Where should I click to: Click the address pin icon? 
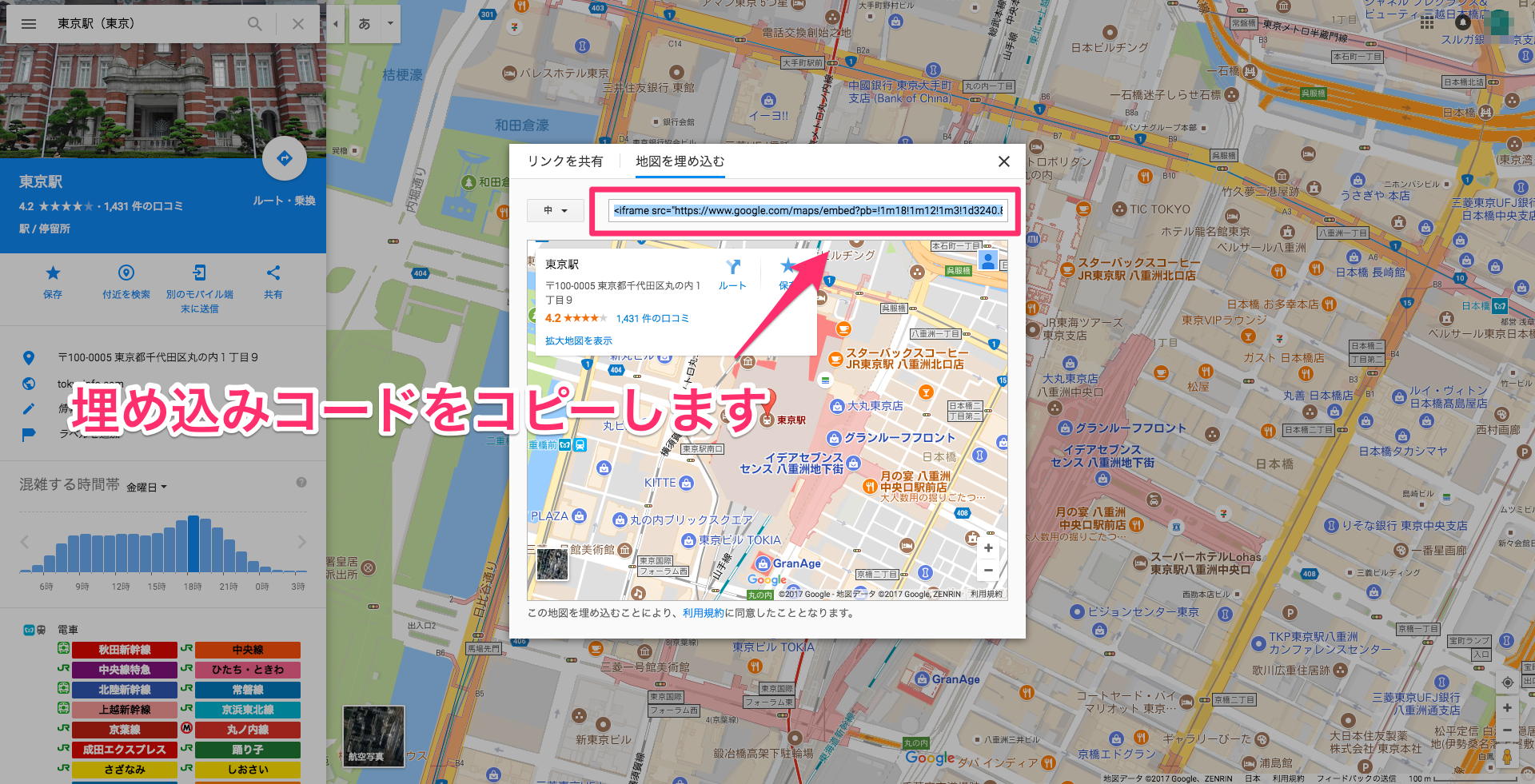point(29,357)
